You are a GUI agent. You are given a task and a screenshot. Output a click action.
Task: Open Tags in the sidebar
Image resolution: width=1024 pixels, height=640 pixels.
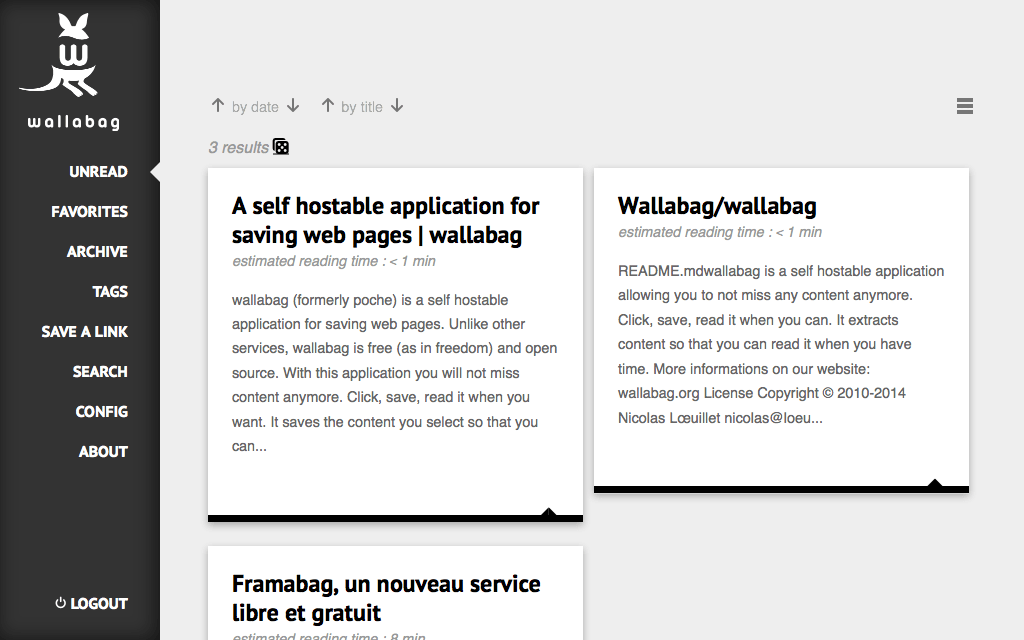(110, 292)
